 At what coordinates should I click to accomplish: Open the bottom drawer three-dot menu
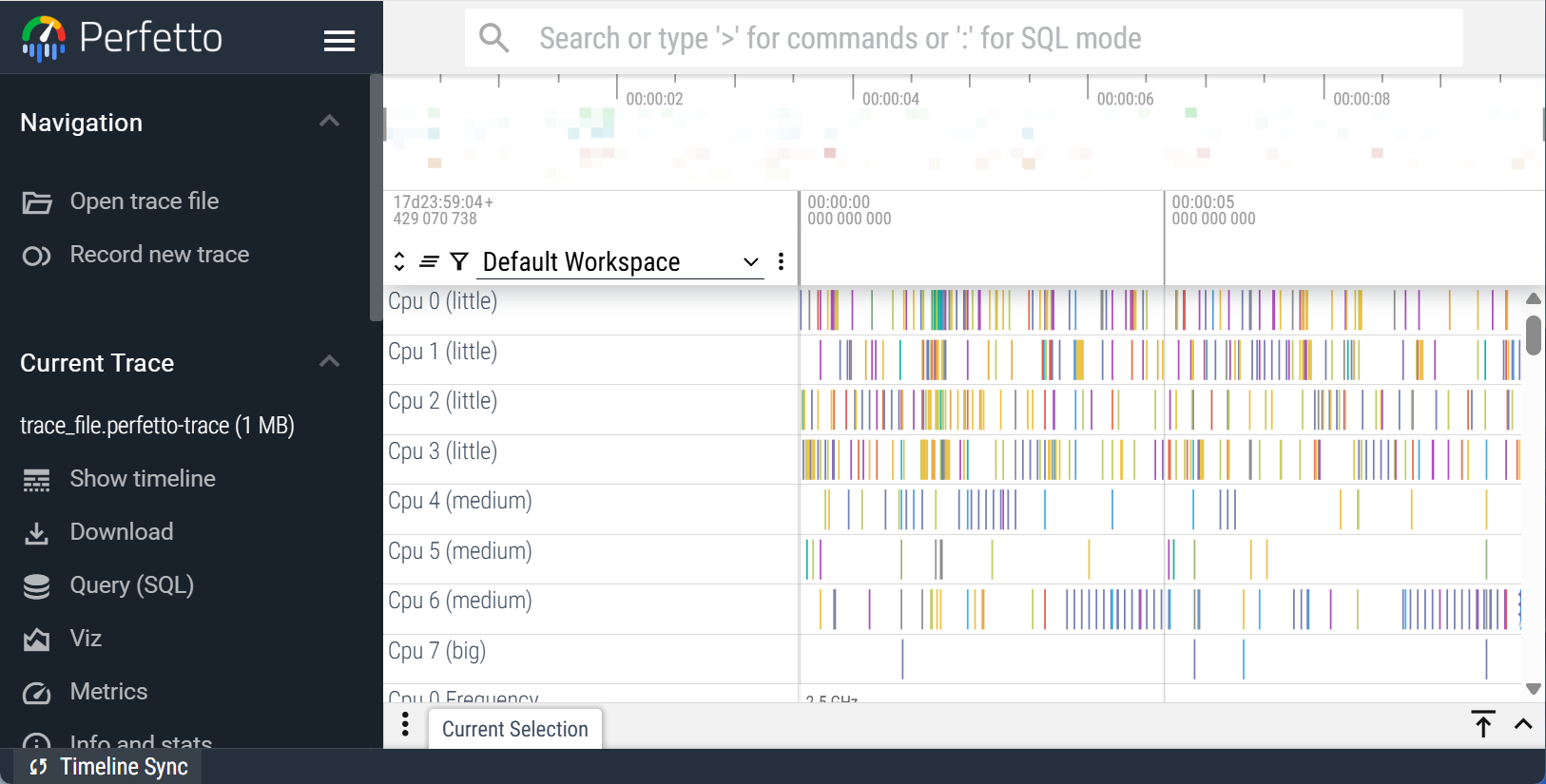click(x=406, y=724)
